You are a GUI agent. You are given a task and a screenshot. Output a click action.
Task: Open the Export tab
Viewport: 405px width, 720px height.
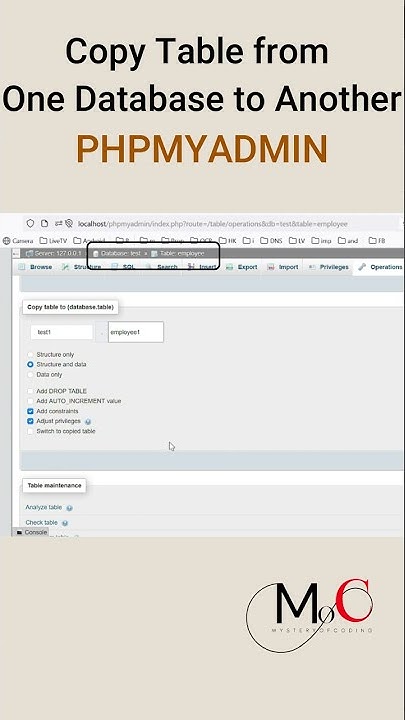point(242,267)
